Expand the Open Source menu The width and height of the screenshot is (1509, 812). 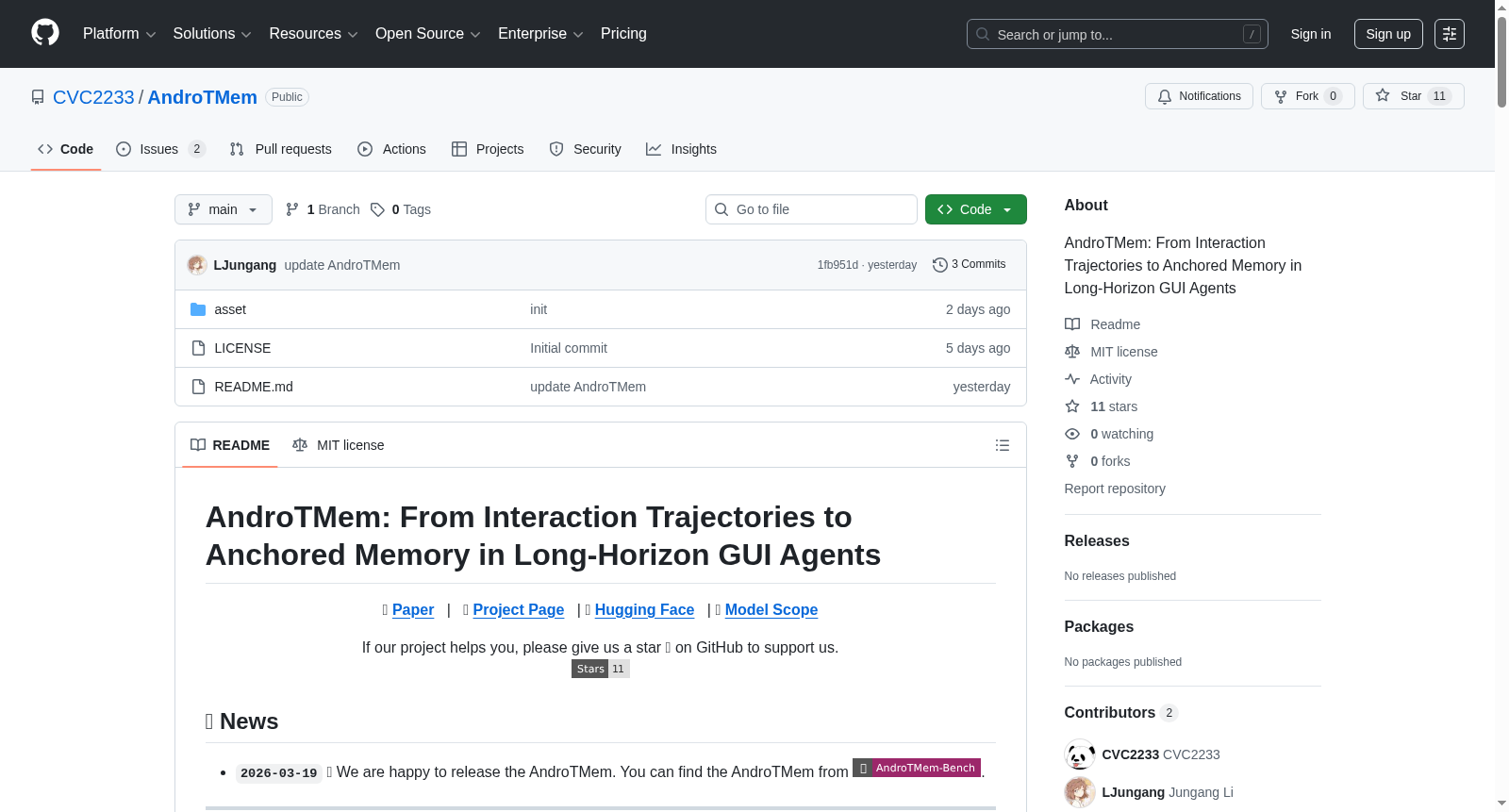point(428,34)
